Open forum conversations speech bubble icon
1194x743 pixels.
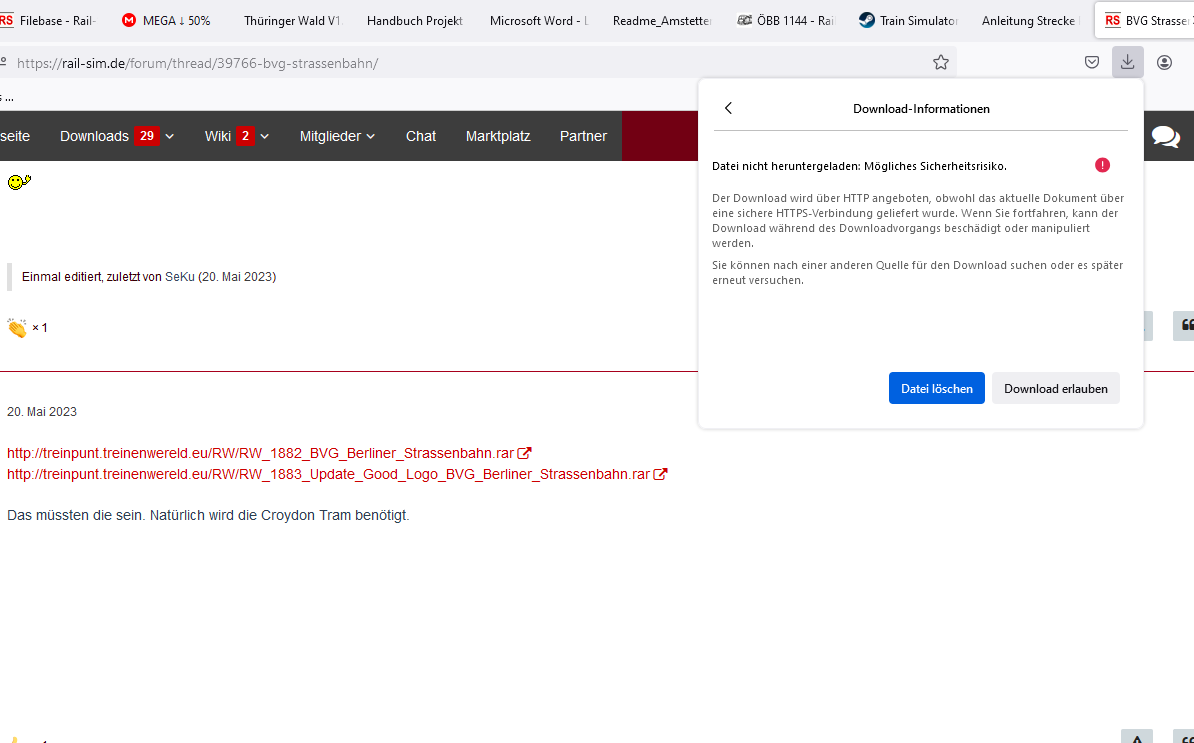click(1165, 136)
